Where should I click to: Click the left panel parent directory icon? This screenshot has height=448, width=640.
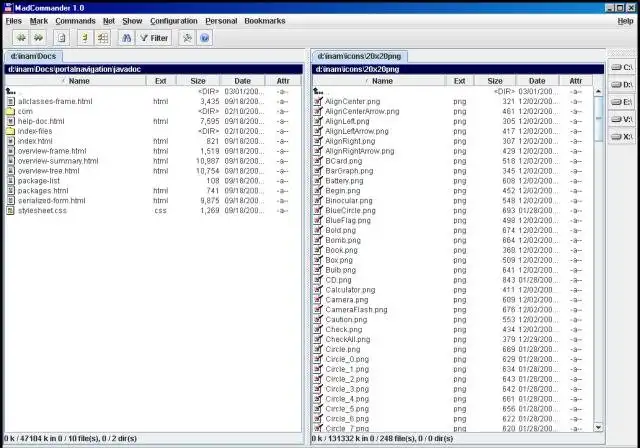(x=11, y=91)
